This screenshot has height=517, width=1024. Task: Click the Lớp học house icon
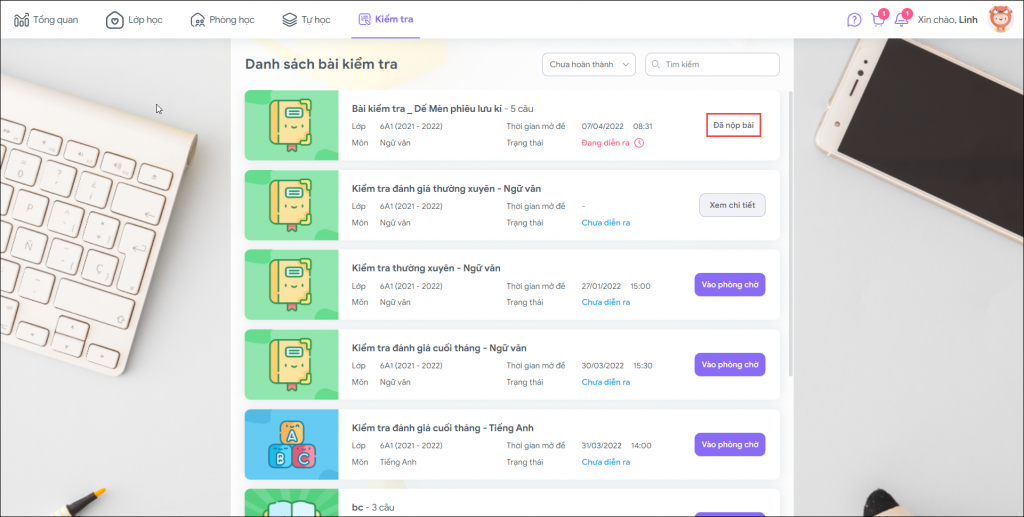pyautogui.click(x=114, y=20)
